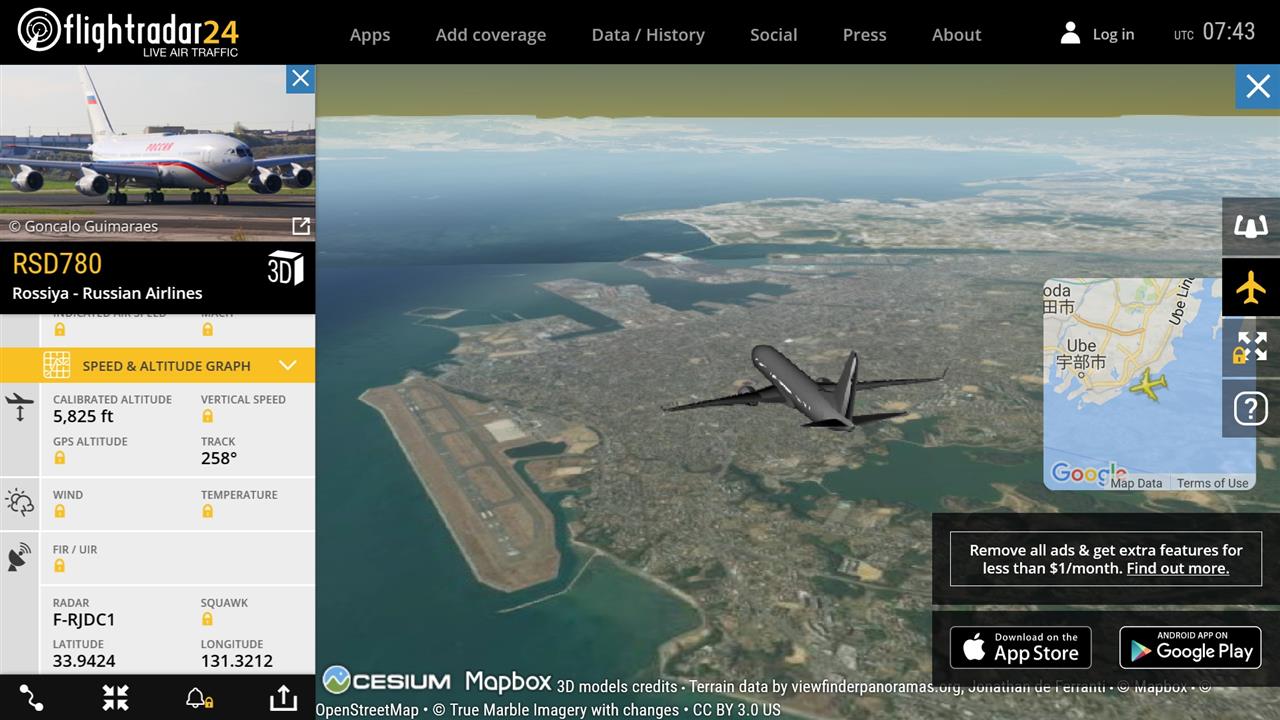Click the Flightradar24 logo
This screenshot has width=1280, height=720.
[x=128, y=32]
